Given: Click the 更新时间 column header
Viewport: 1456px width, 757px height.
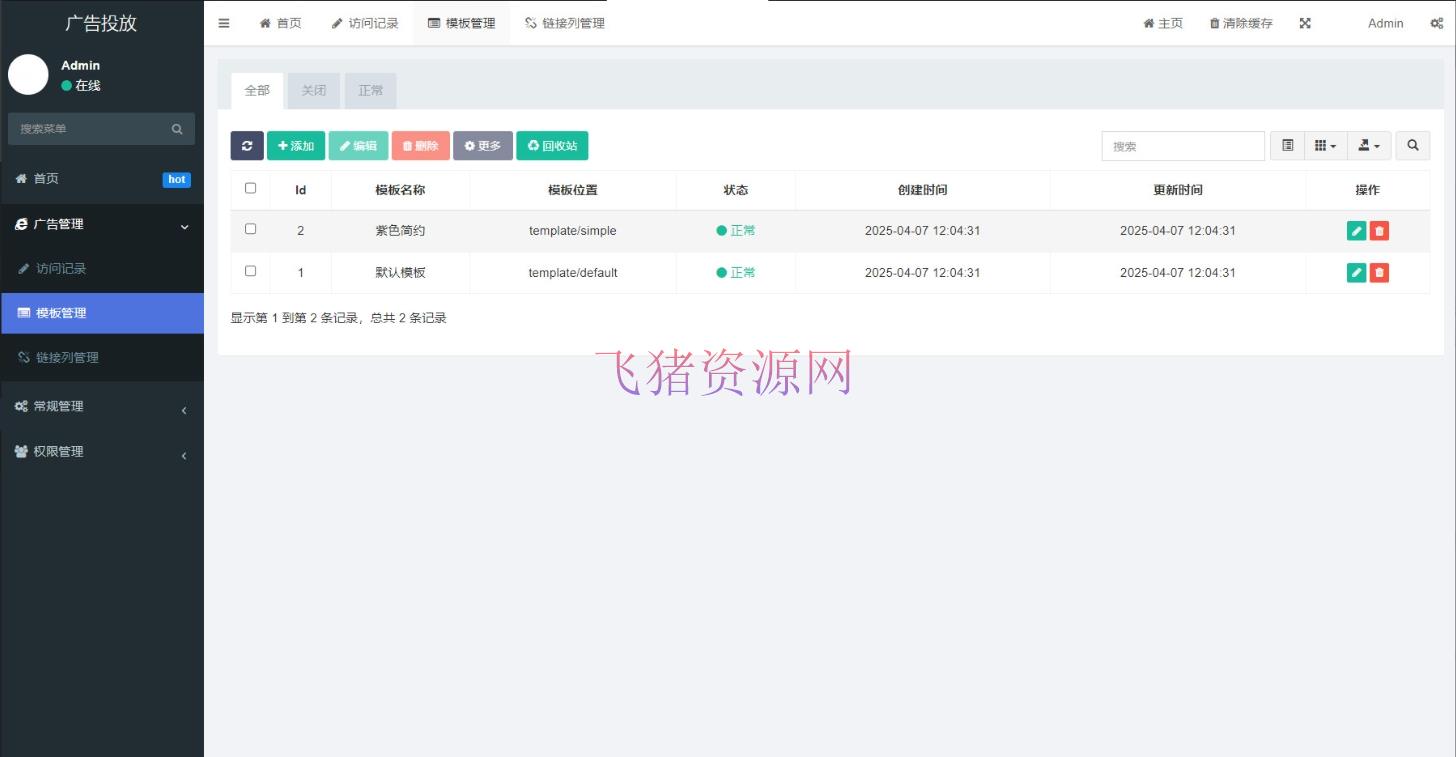Looking at the screenshot, I should coord(1177,190).
